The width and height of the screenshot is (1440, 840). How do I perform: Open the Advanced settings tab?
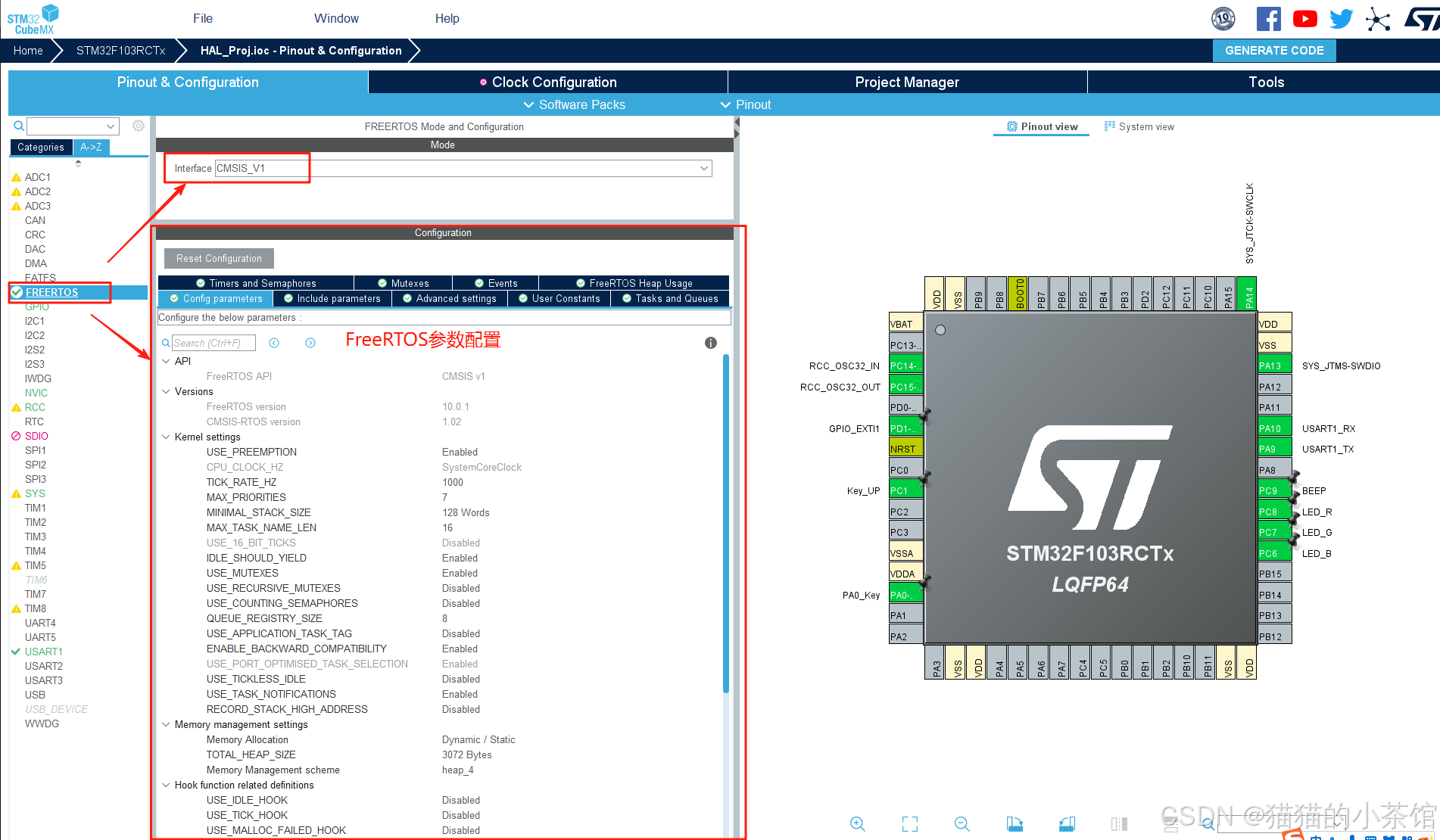coord(449,298)
